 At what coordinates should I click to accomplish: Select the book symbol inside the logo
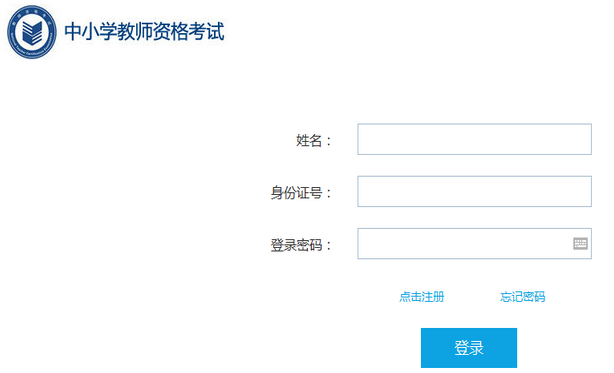point(32,33)
